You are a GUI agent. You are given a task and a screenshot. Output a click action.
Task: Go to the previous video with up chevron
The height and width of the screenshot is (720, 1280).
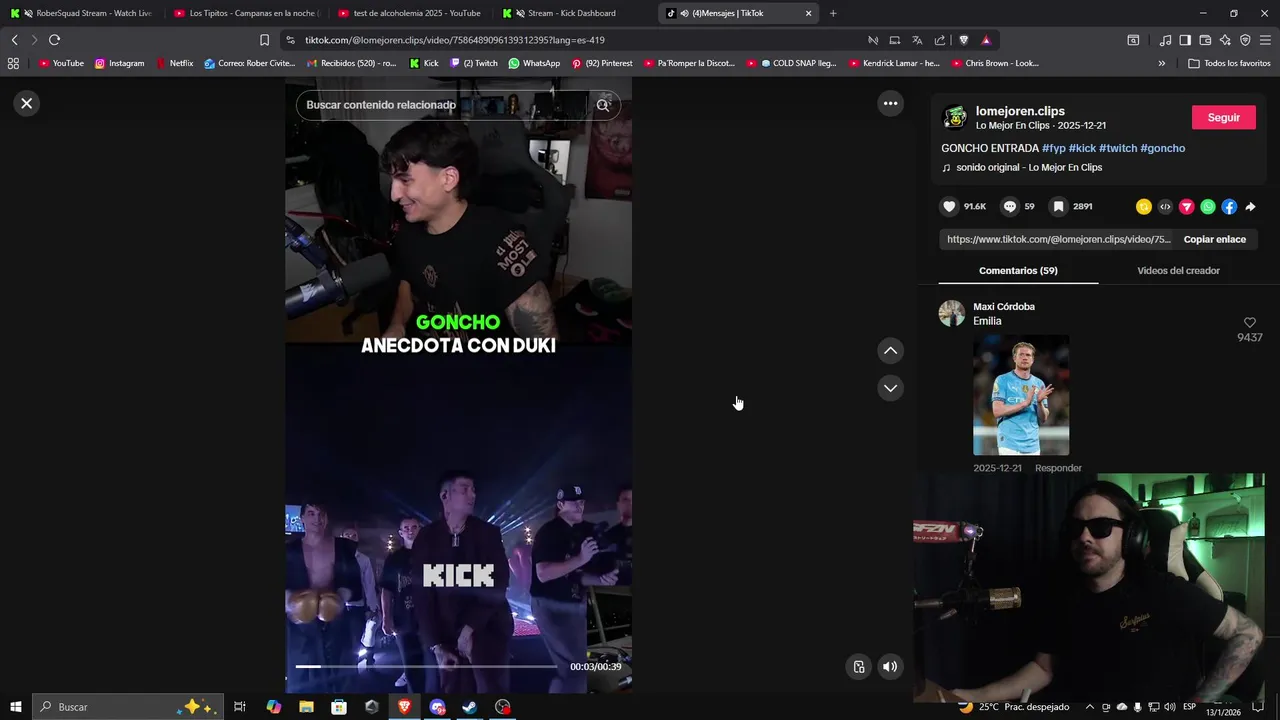(890, 351)
